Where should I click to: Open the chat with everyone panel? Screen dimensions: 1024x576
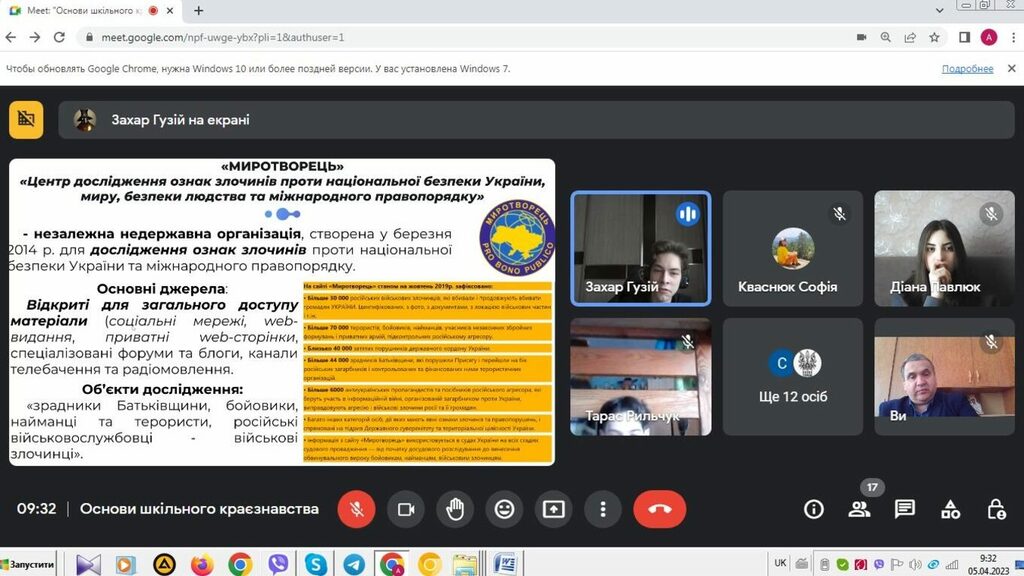905,509
